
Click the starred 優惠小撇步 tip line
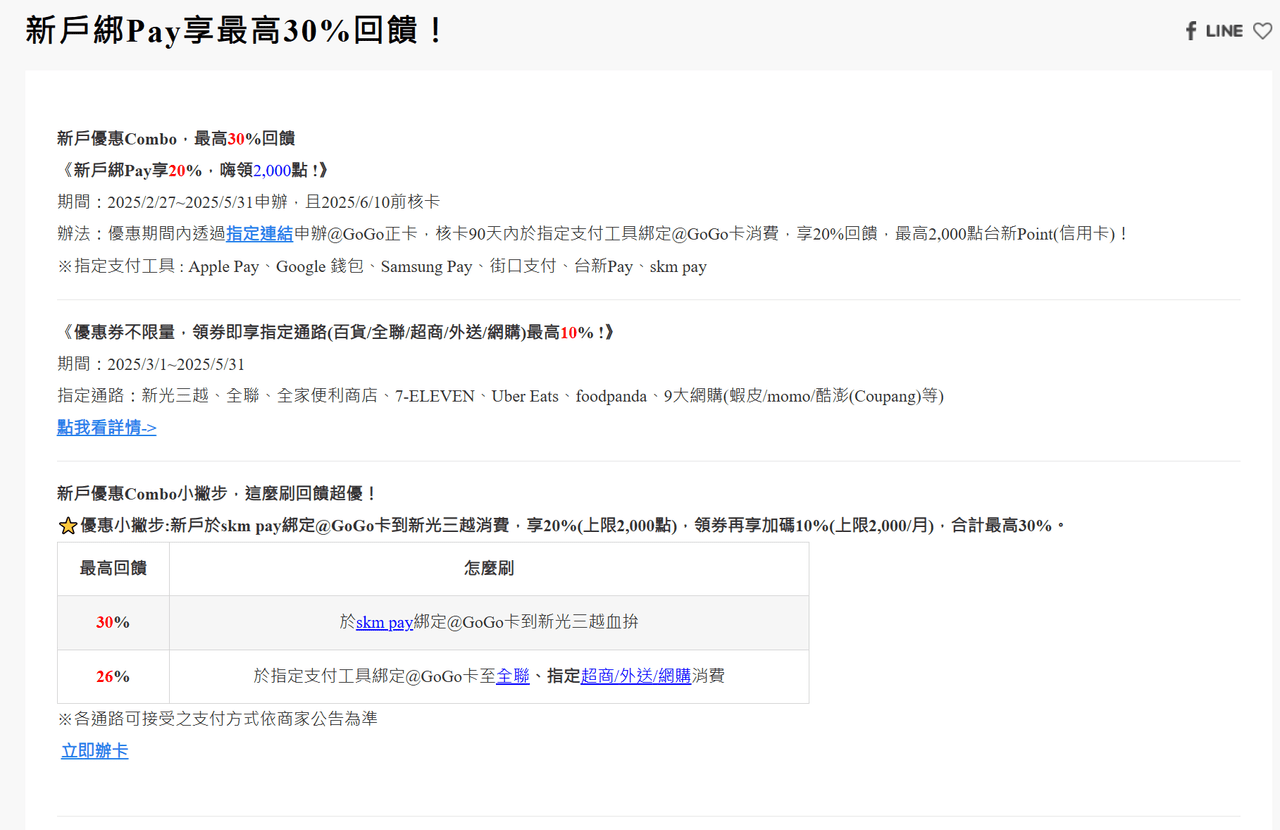pyautogui.click(x=563, y=525)
